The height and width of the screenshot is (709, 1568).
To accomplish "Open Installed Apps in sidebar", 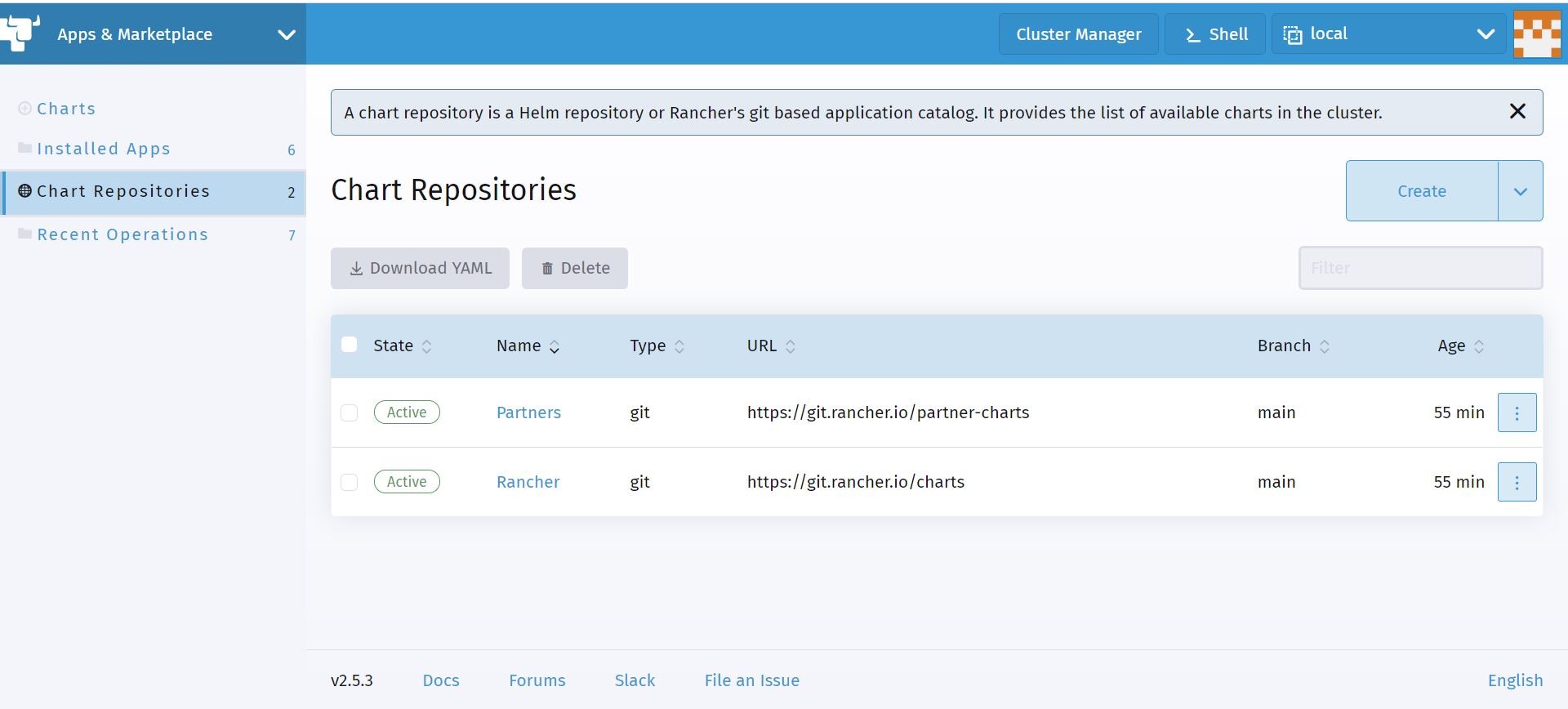I will pos(104,149).
